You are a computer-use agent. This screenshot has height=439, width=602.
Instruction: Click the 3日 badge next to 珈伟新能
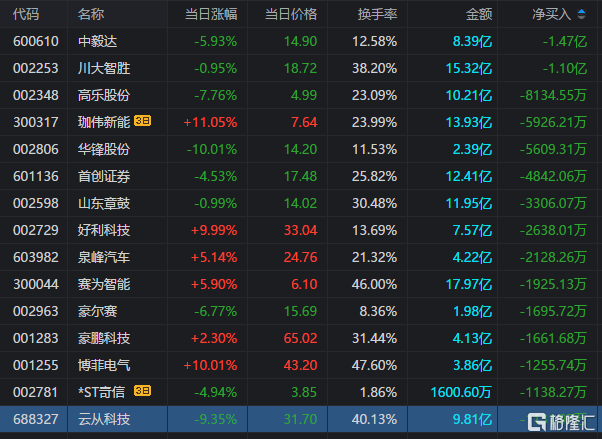pos(142,121)
